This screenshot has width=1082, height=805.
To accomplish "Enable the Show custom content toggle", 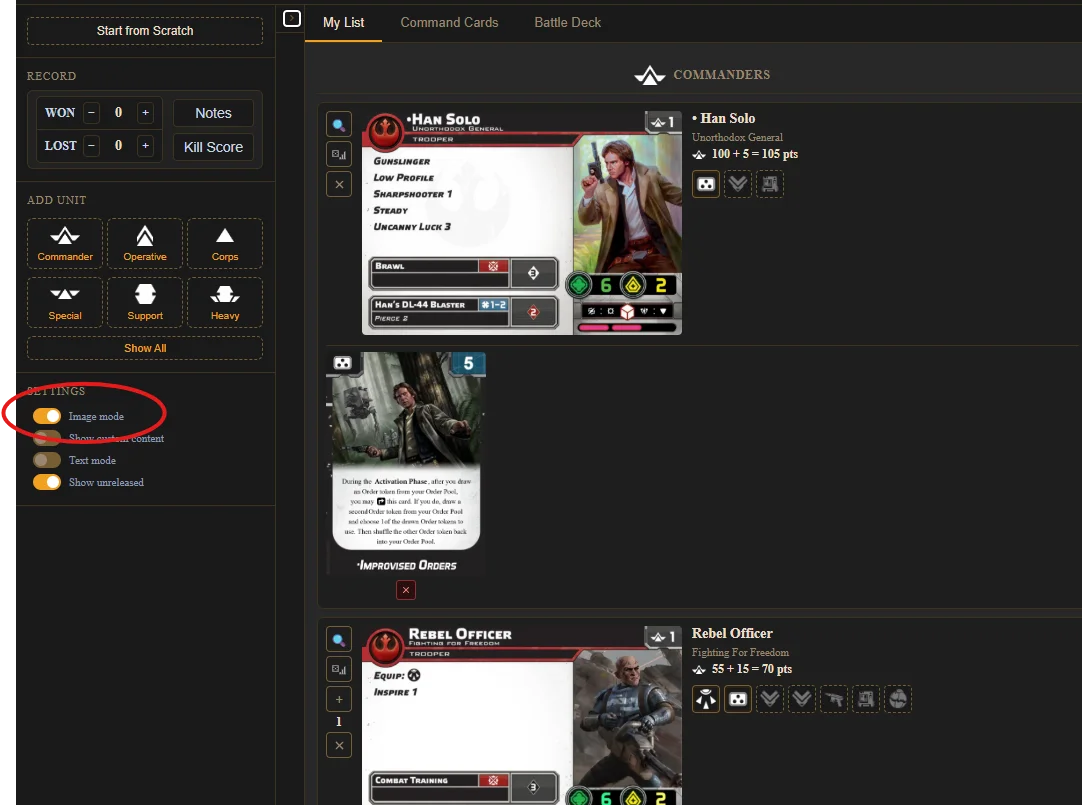I will pos(47,438).
